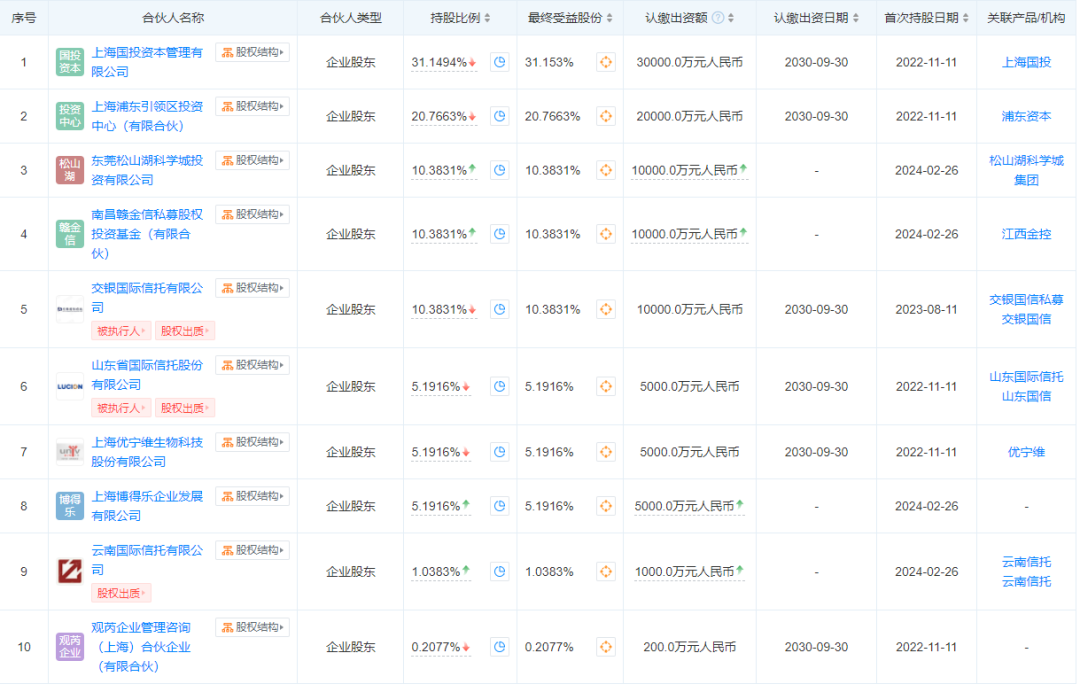Sort by 认缴出资额 using the sort arrows
This screenshot has width=1080, height=692.
(731, 18)
